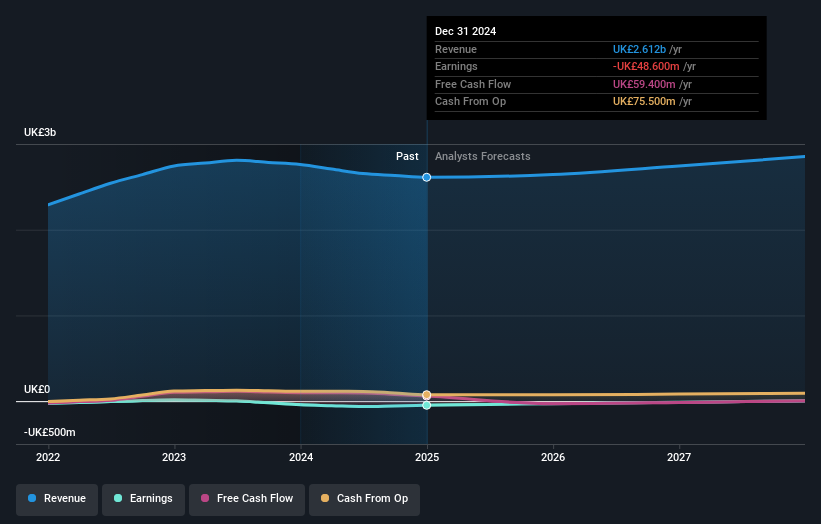Toggle the Revenue legend series
This screenshot has width=821, height=524.
pyautogui.click(x=57, y=499)
